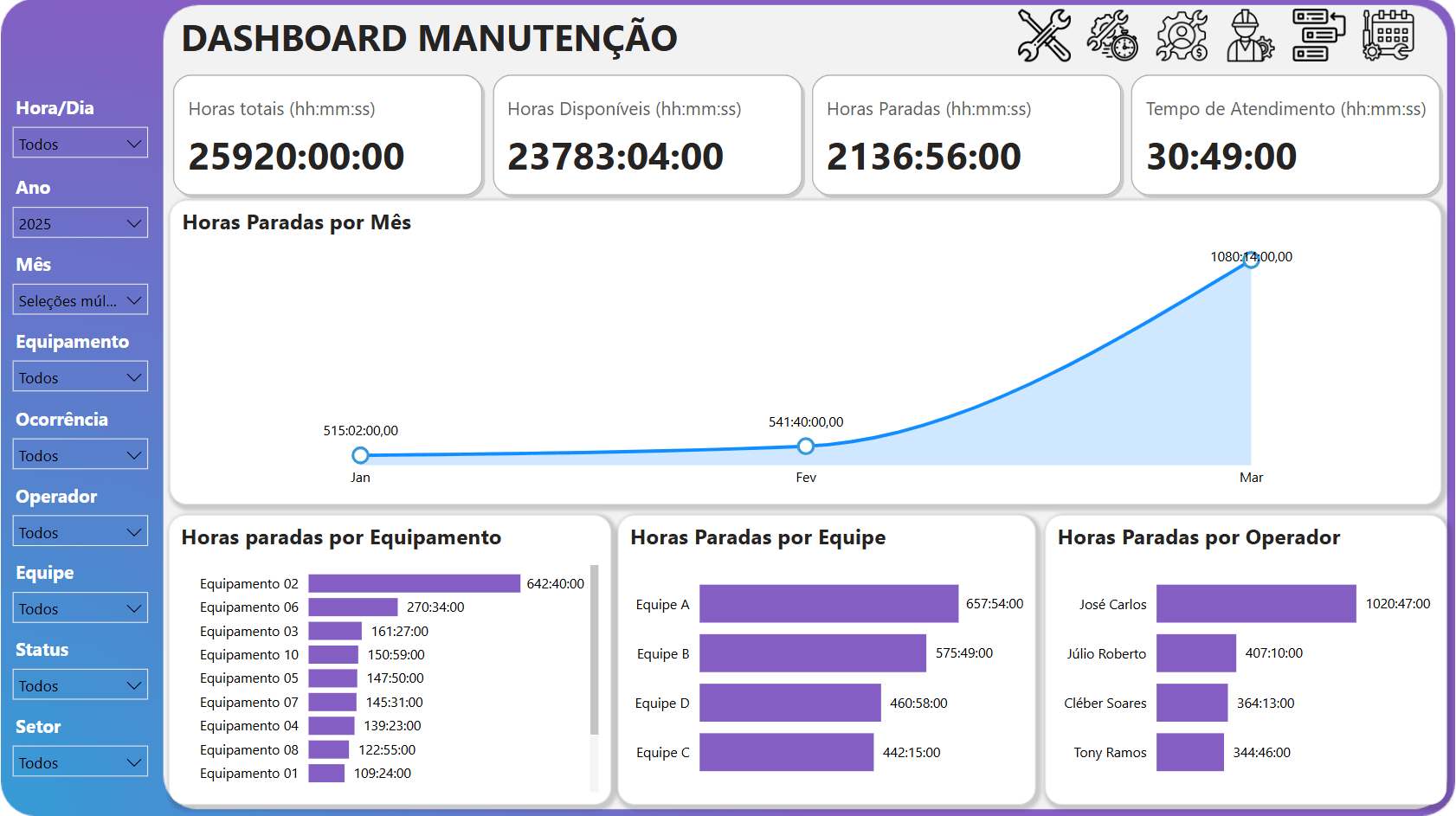Click the DASHBOARD MANUTENÇÃO heading
Image resolution: width=1456 pixels, height=816 pixels.
pos(429,39)
